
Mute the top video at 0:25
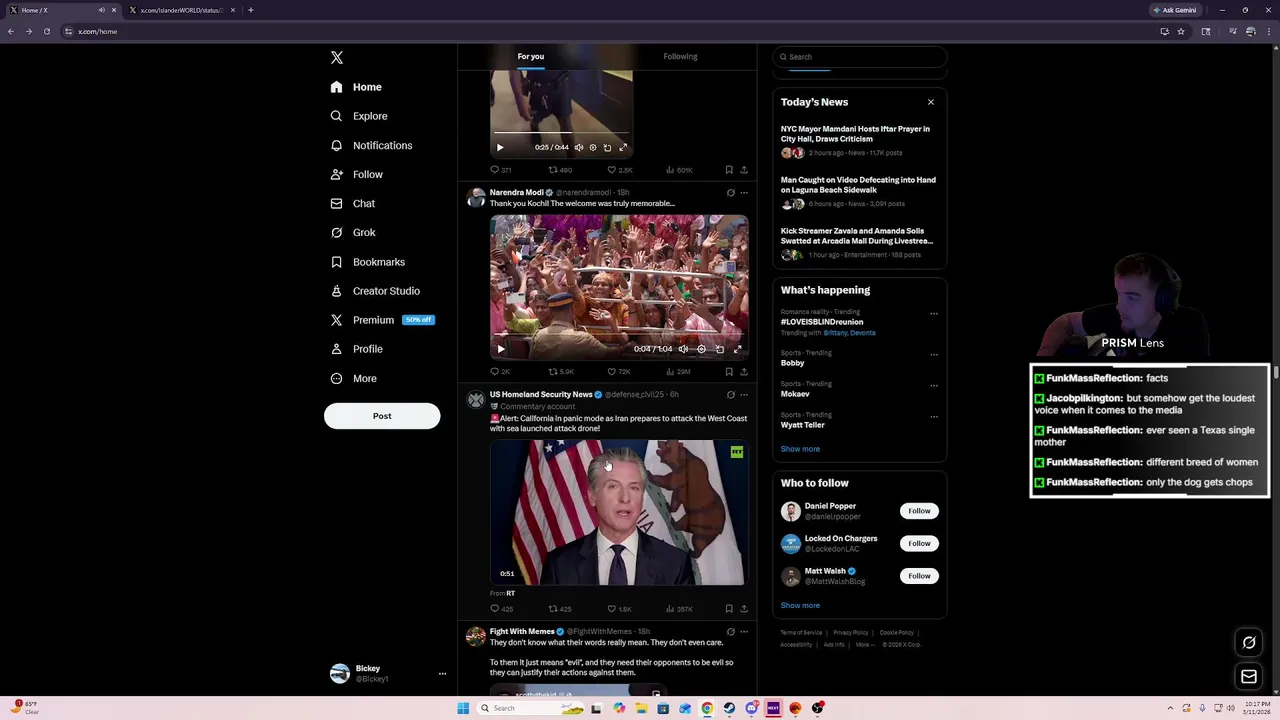[578, 147]
